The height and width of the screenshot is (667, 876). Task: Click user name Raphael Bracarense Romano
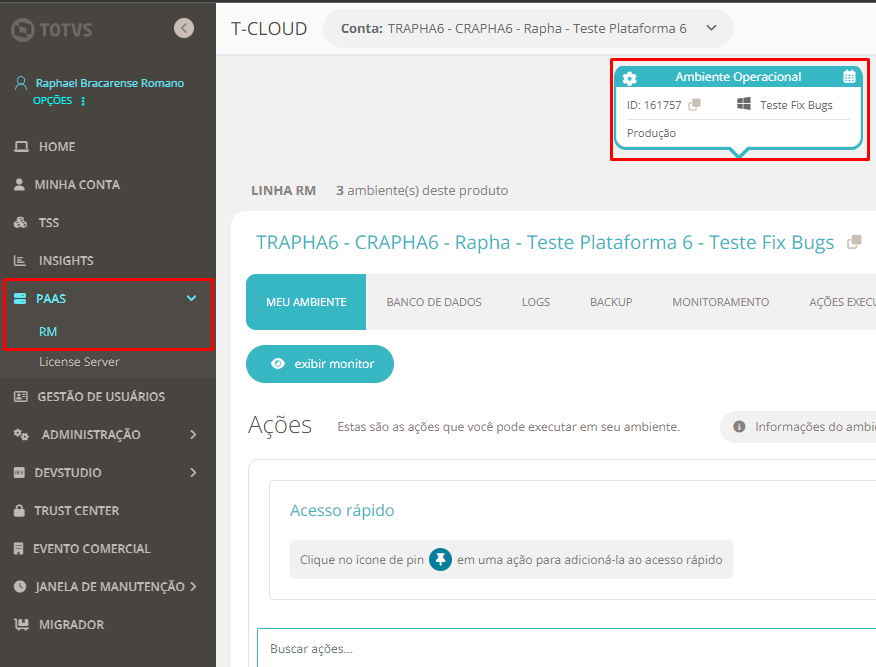pos(110,83)
